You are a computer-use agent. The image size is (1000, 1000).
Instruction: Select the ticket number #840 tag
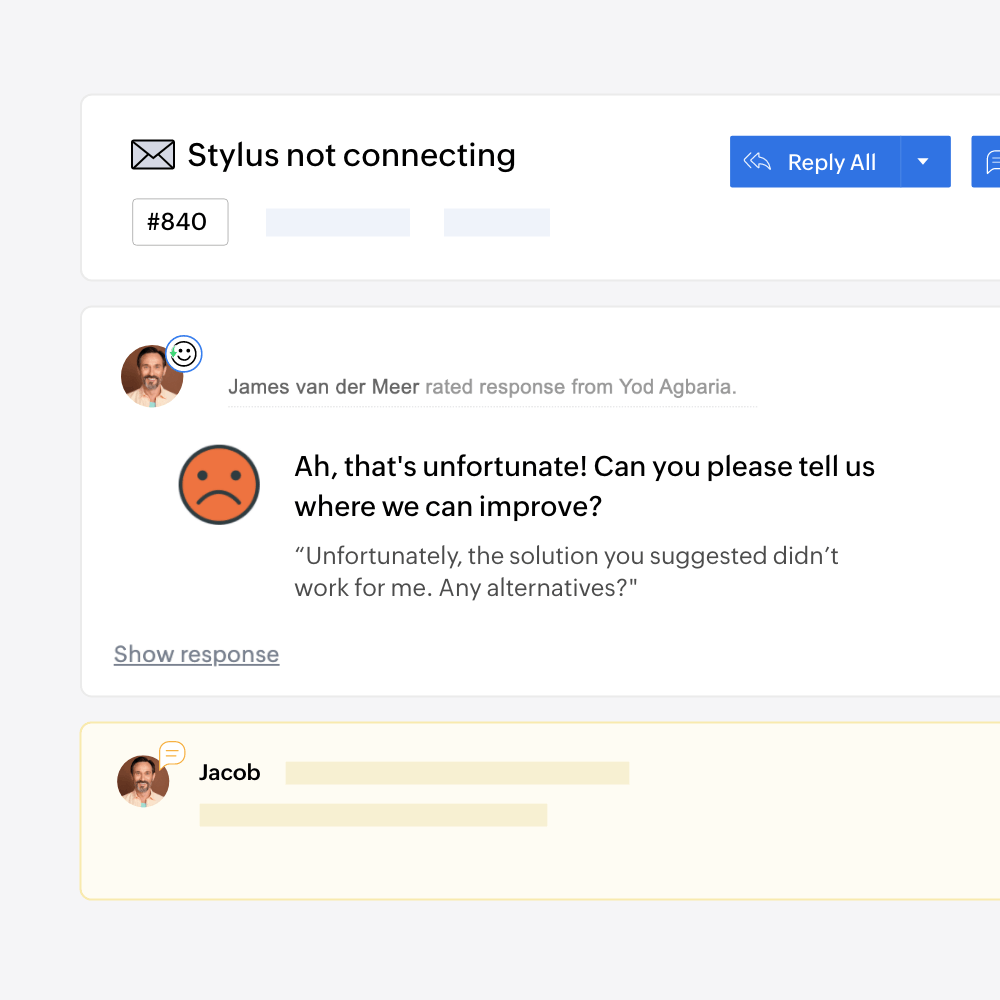coord(180,222)
